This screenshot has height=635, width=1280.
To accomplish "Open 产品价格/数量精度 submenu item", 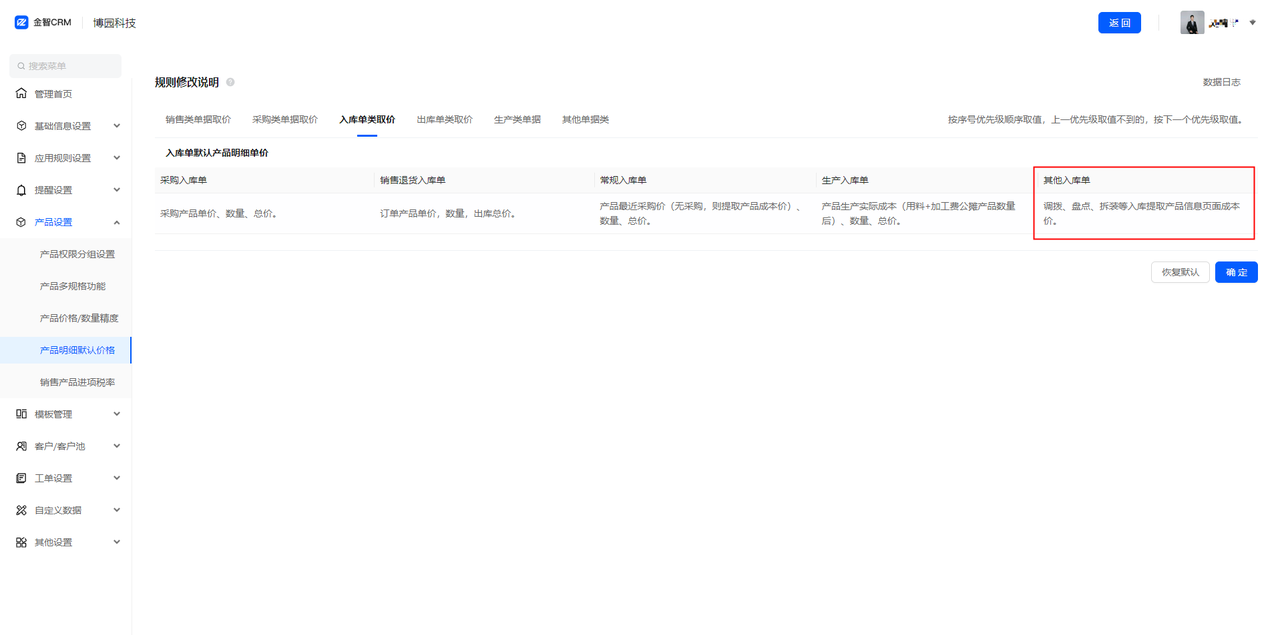I will click(x=79, y=318).
